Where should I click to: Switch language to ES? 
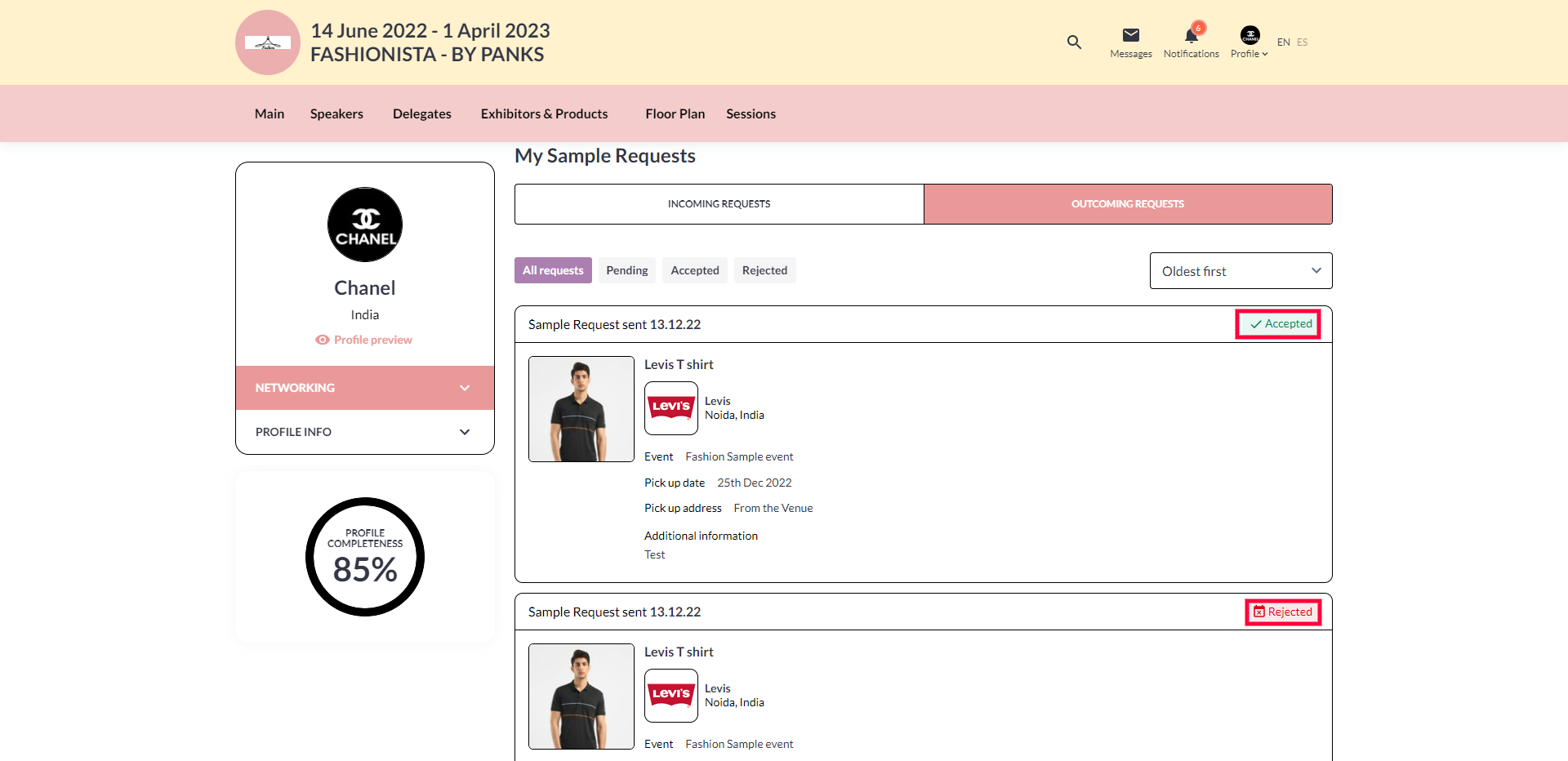point(1302,42)
